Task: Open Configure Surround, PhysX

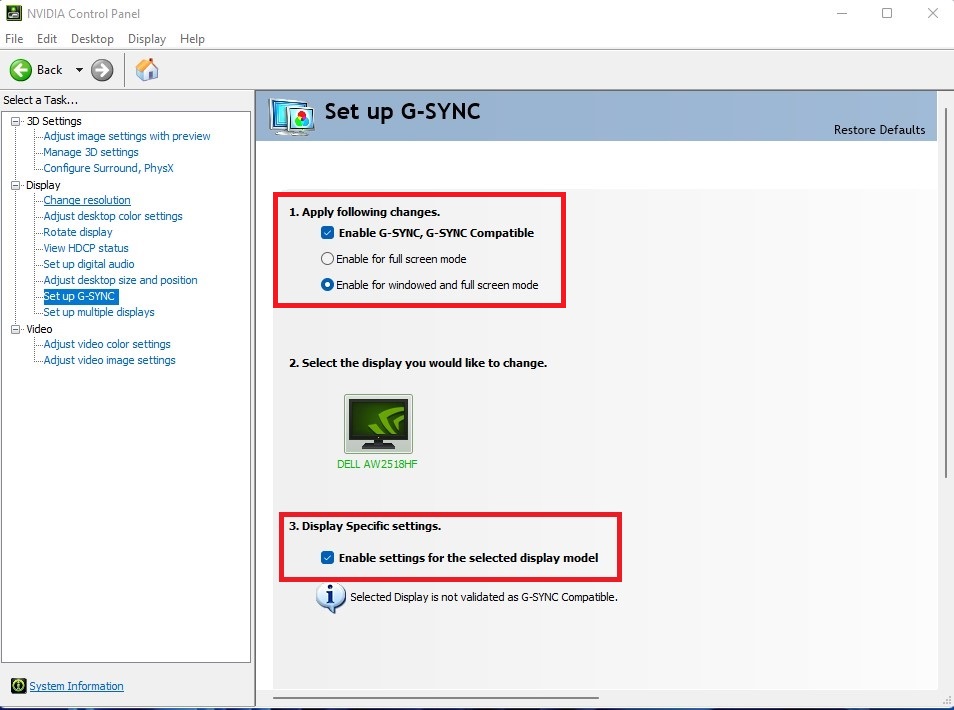Action: [x=108, y=168]
